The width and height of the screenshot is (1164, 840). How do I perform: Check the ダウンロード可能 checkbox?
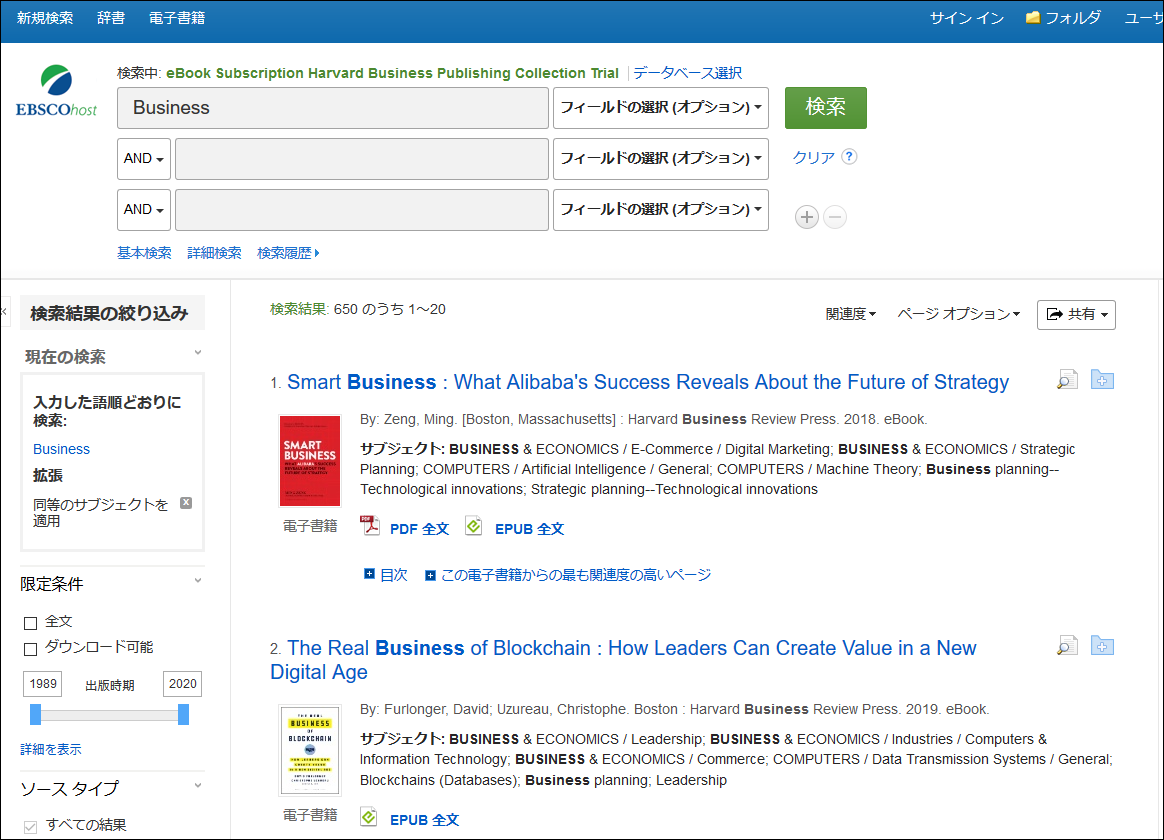30,649
